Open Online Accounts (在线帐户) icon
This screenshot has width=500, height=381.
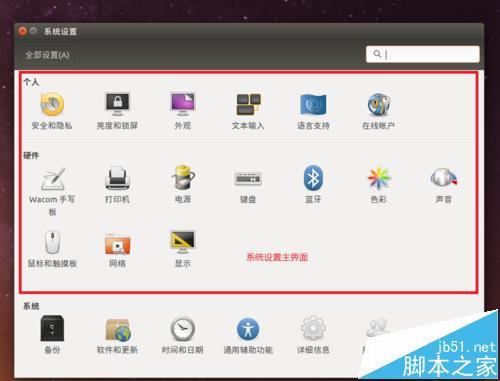click(x=379, y=104)
